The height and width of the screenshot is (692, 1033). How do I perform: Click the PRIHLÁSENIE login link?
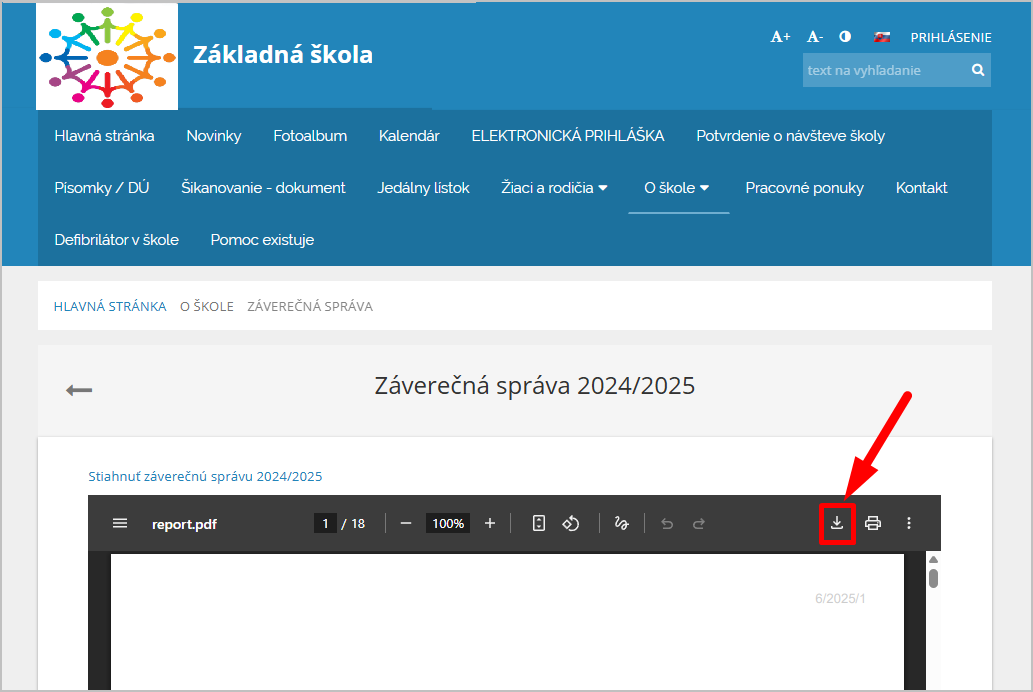point(950,37)
